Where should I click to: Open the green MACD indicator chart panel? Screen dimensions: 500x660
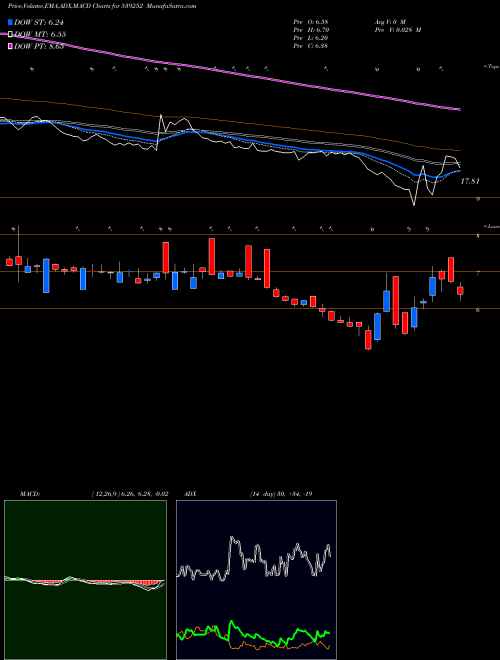[85, 580]
